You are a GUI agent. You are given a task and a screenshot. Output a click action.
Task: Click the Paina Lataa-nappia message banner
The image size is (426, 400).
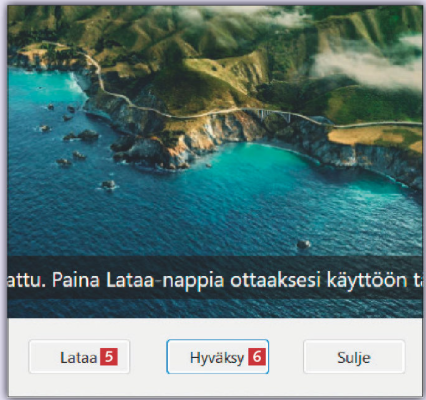click(x=215, y=278)
